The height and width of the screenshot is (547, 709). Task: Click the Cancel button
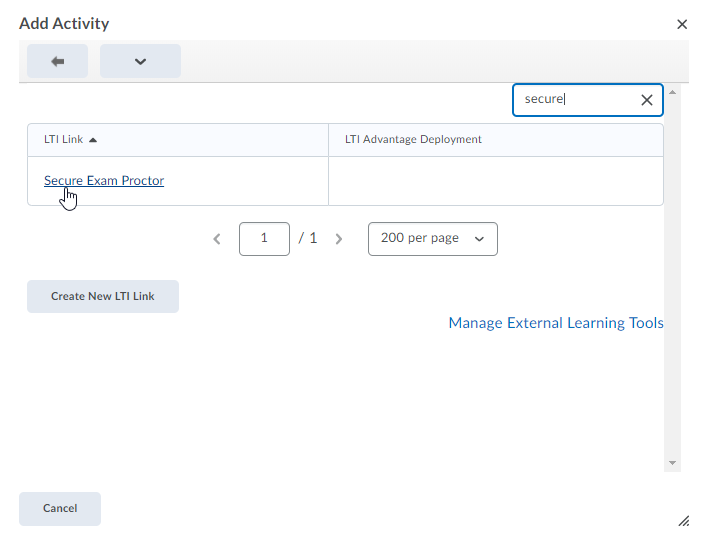pos(60,508)
